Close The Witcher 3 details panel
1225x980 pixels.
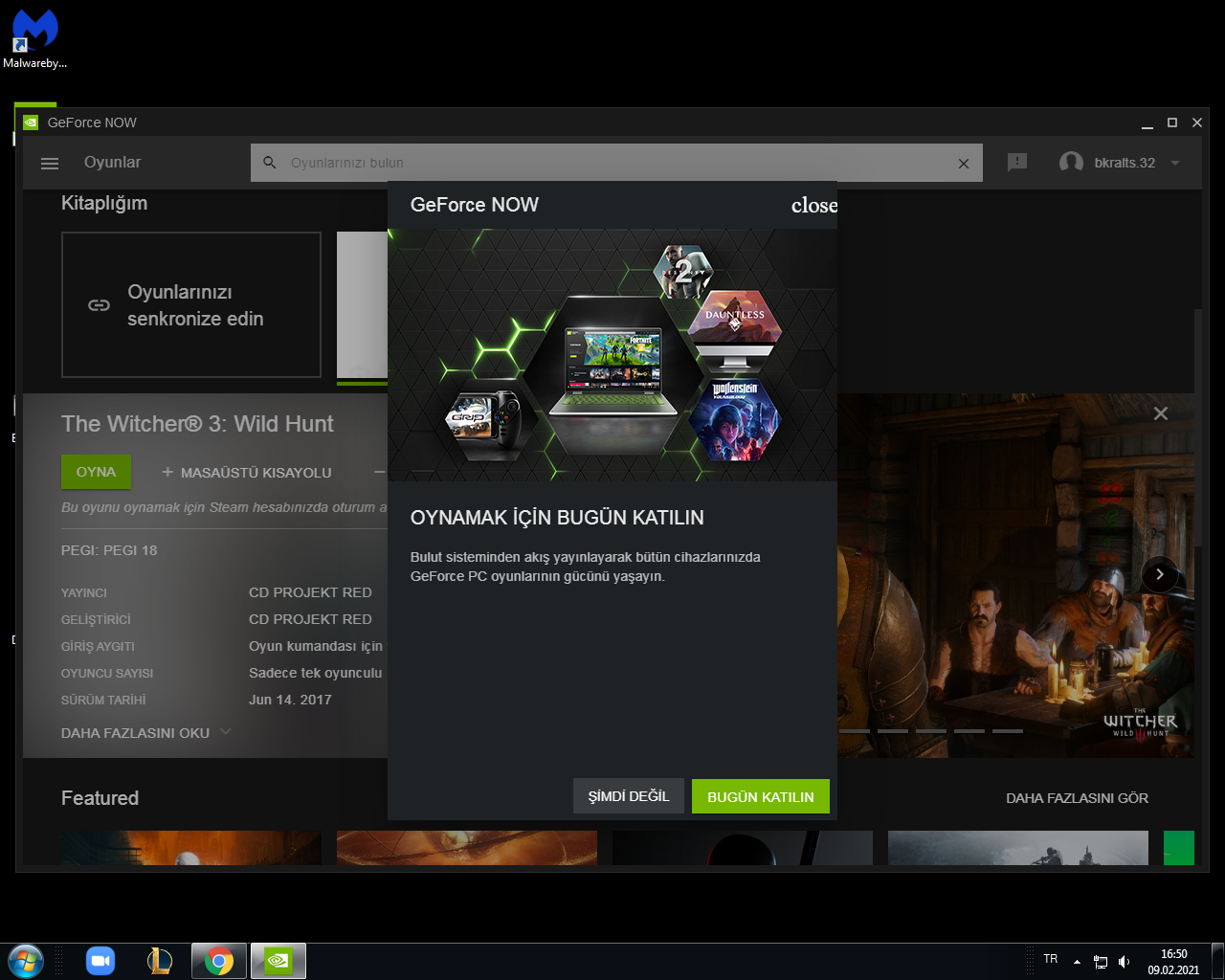1161,413
